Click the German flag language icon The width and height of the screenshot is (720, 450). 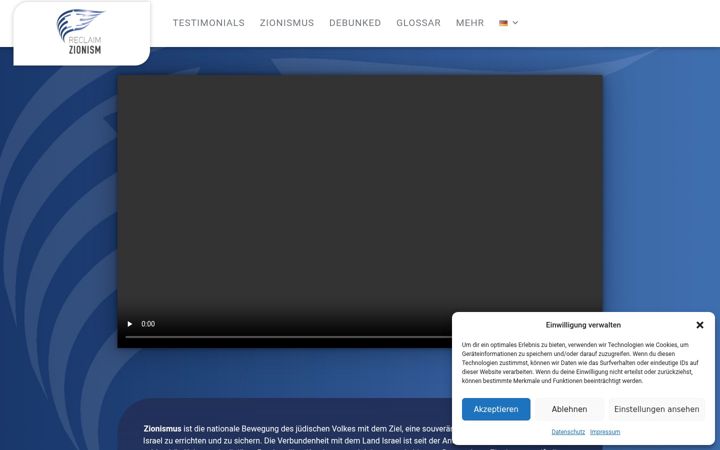click(503, 22)
